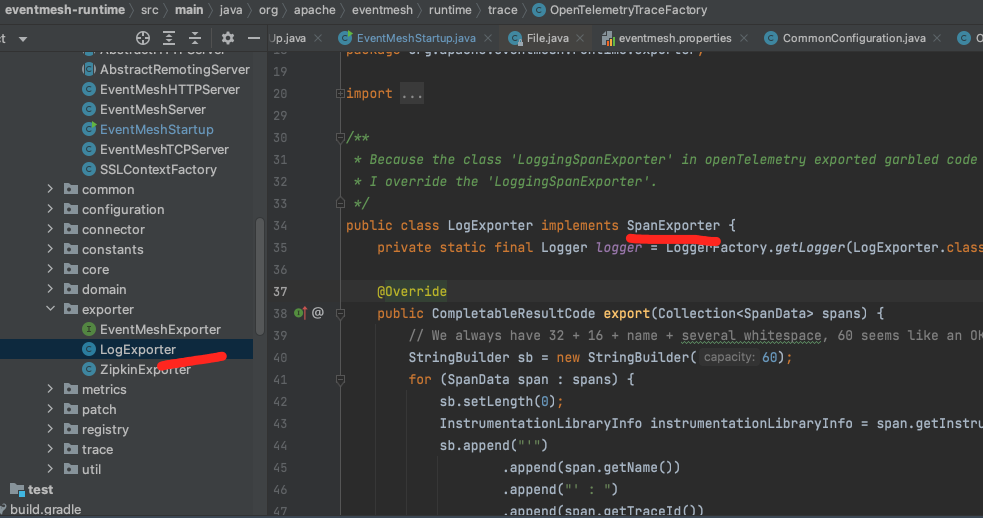983x518 pixels.
Task: Click line number 37 in the gutter
Action: [280, 292]
